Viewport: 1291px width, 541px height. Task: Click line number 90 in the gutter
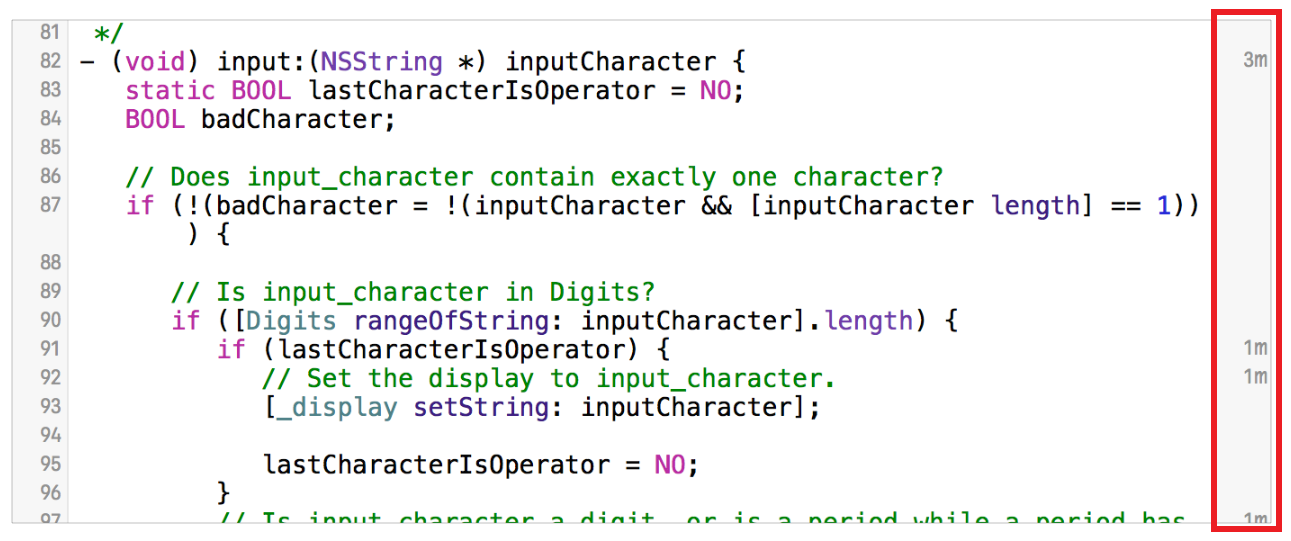(50, 320)
